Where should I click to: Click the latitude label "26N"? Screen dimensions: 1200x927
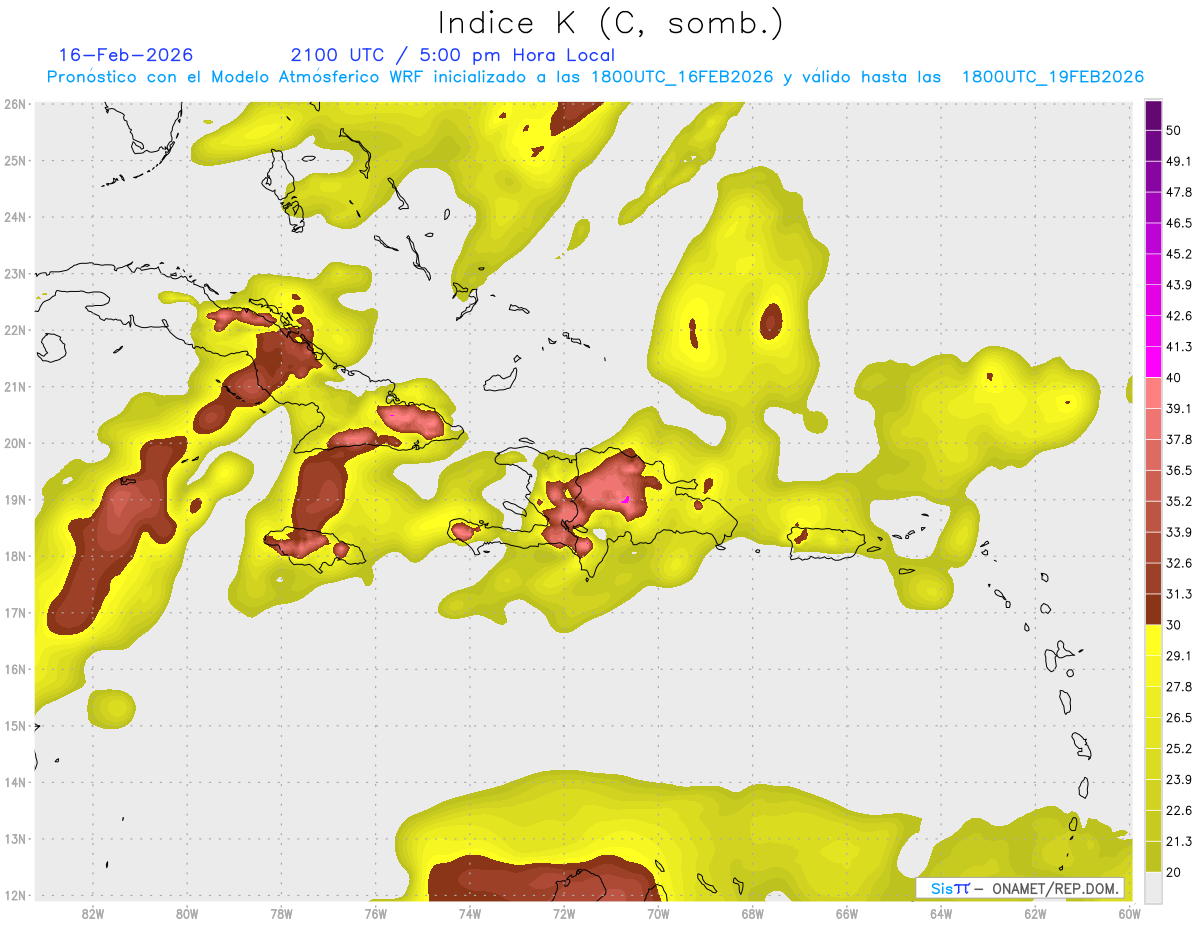[x=15, y=104]
